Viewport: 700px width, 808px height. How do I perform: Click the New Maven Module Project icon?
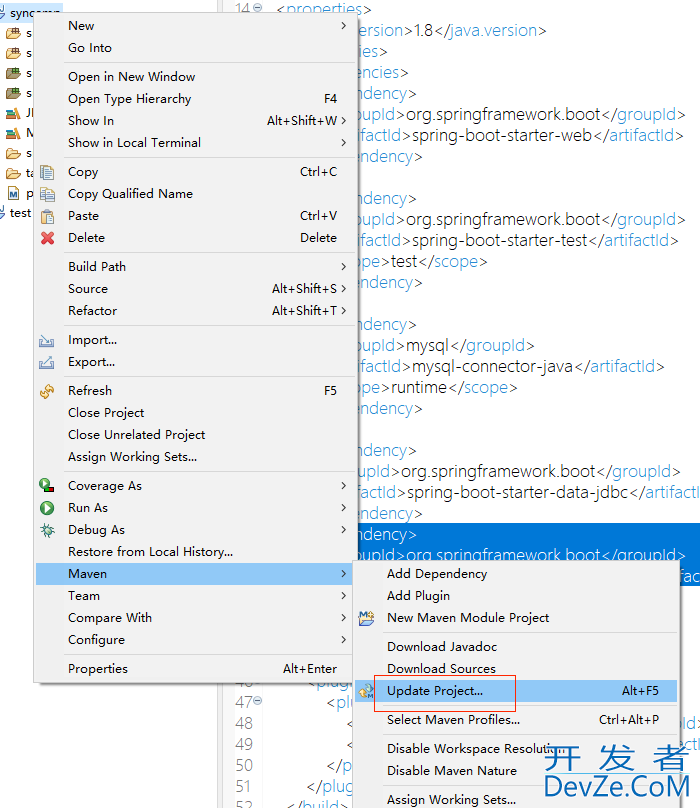click(366, 618)
